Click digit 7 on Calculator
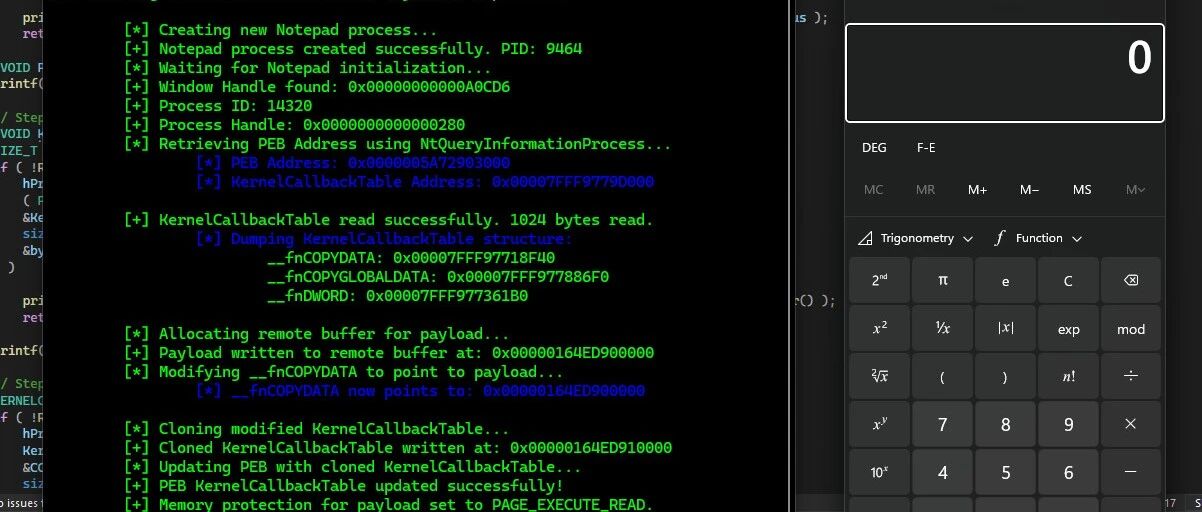The image size is (1202, 512). (x=942, y=425)
